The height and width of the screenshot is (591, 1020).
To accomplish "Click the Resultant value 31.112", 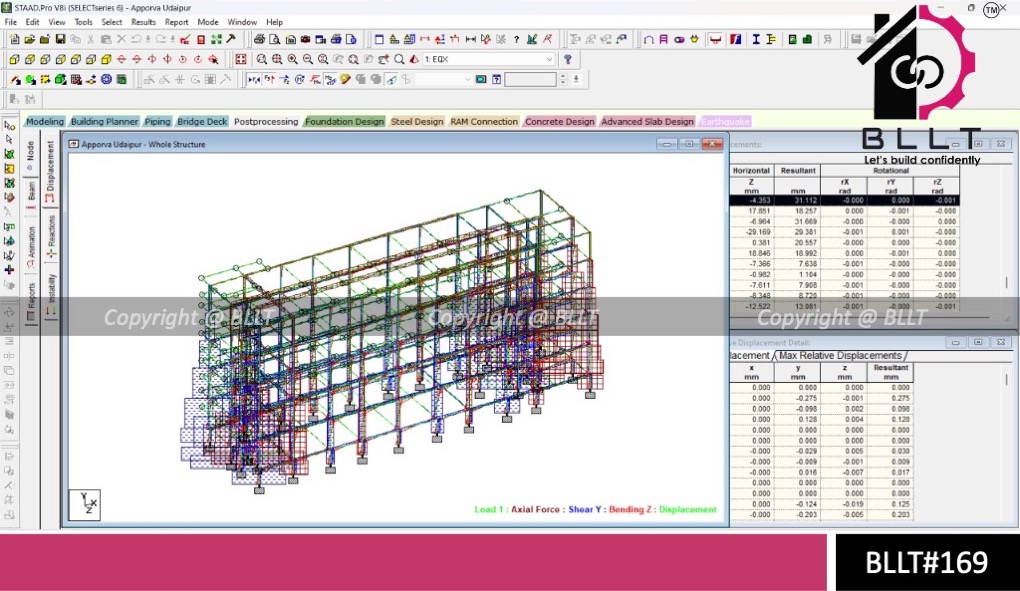I will 805,200.
